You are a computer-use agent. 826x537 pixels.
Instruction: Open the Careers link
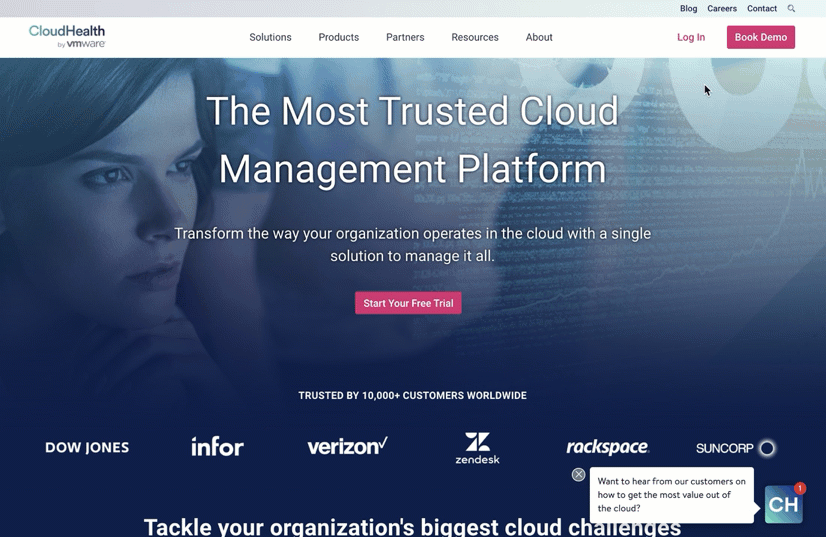[722, 8]
